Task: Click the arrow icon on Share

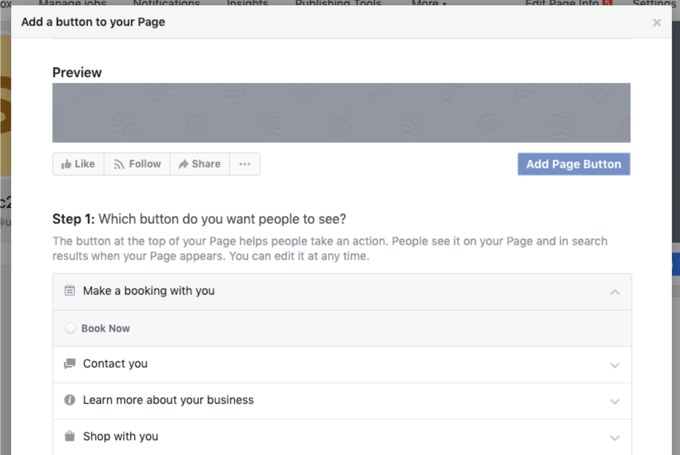Action: (x=184, y=164)
